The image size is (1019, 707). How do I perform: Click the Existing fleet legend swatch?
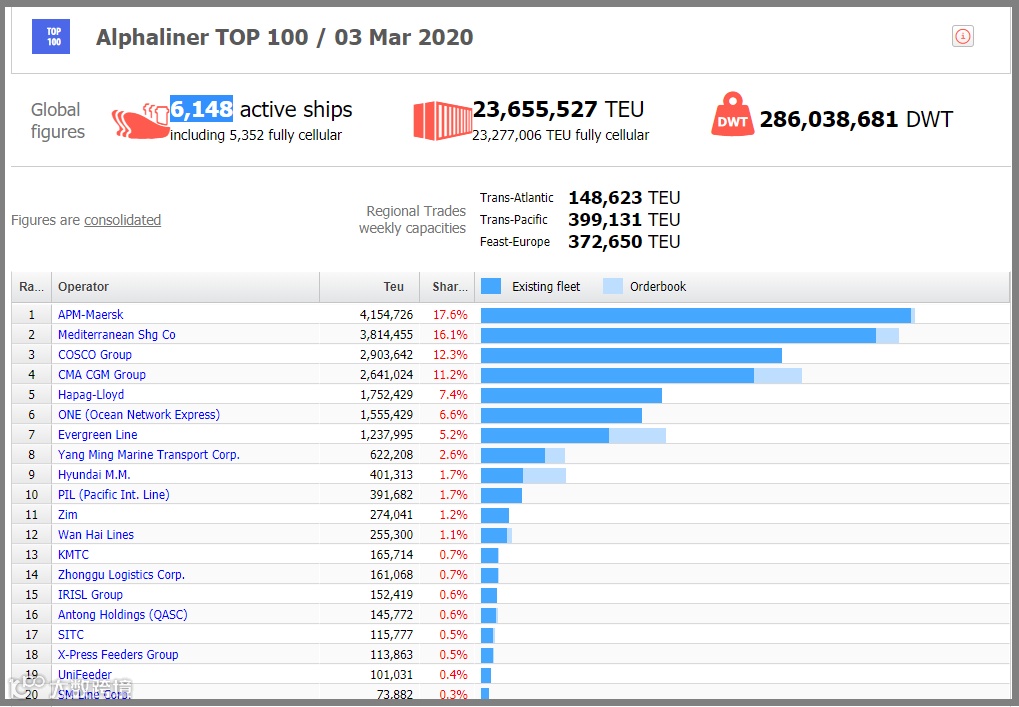491,287
